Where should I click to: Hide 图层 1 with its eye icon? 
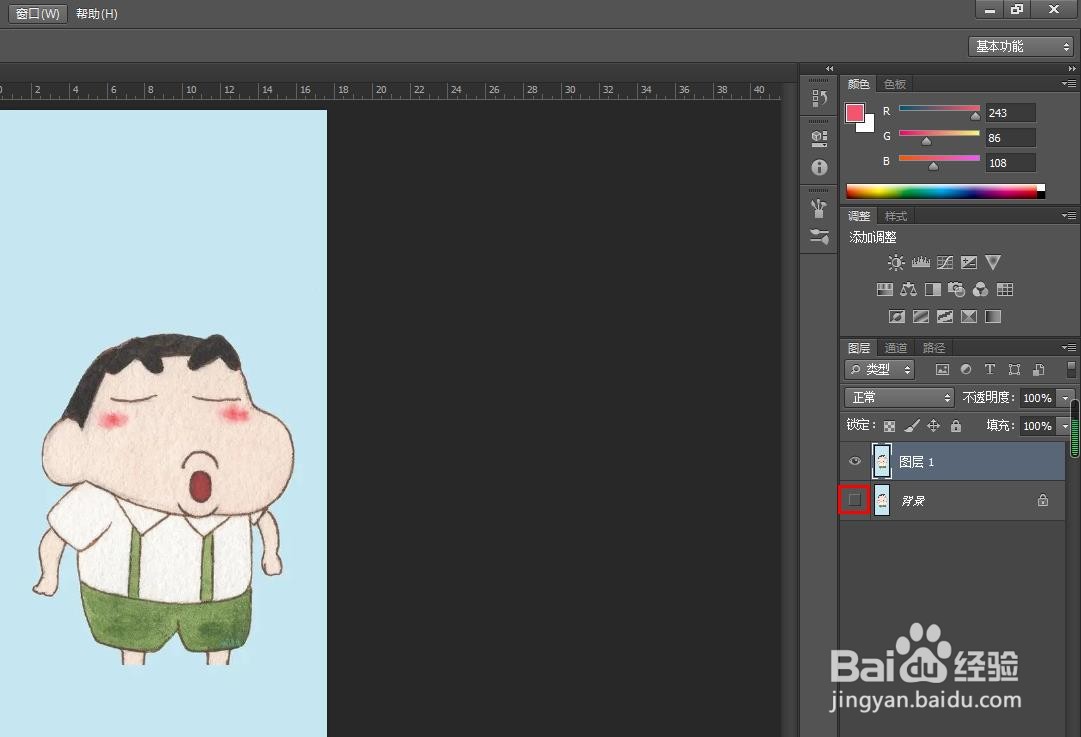tap(855, 461)
